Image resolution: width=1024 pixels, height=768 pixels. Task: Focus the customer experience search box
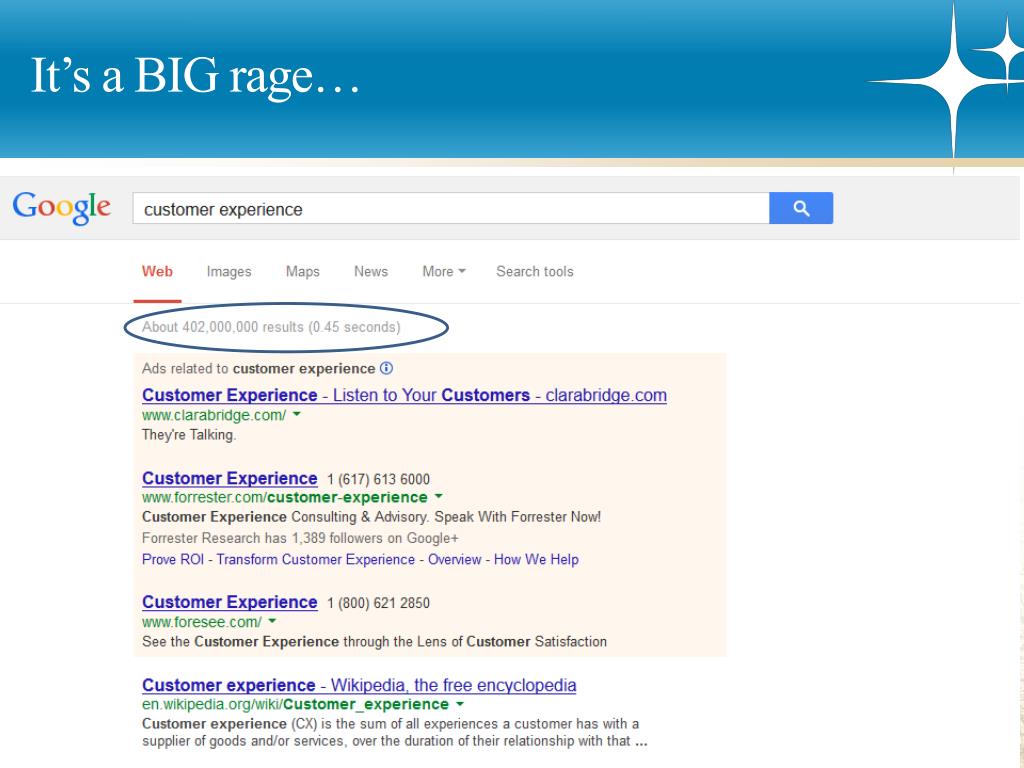451,208
